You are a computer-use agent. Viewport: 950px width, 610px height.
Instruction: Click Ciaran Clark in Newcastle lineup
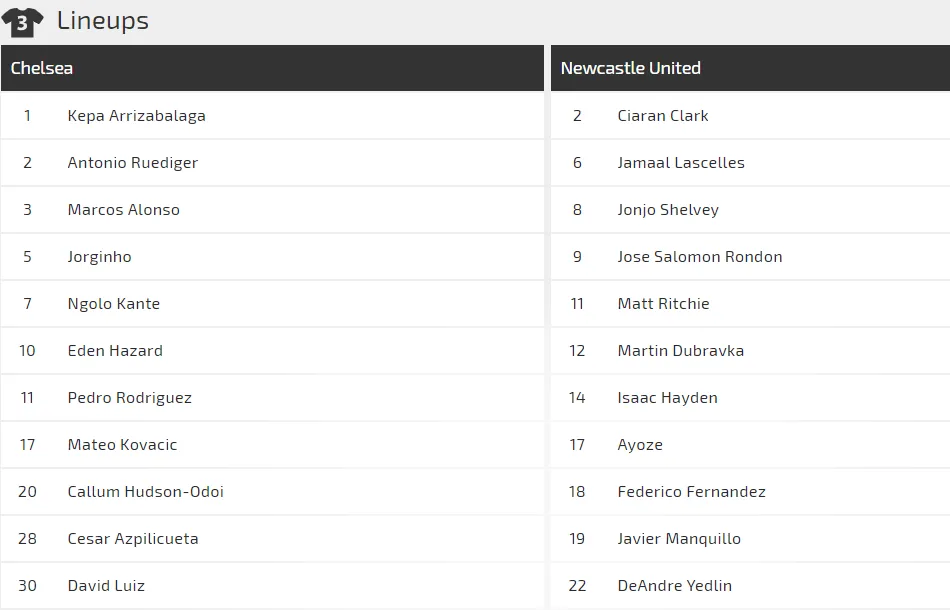click(662, 116)
